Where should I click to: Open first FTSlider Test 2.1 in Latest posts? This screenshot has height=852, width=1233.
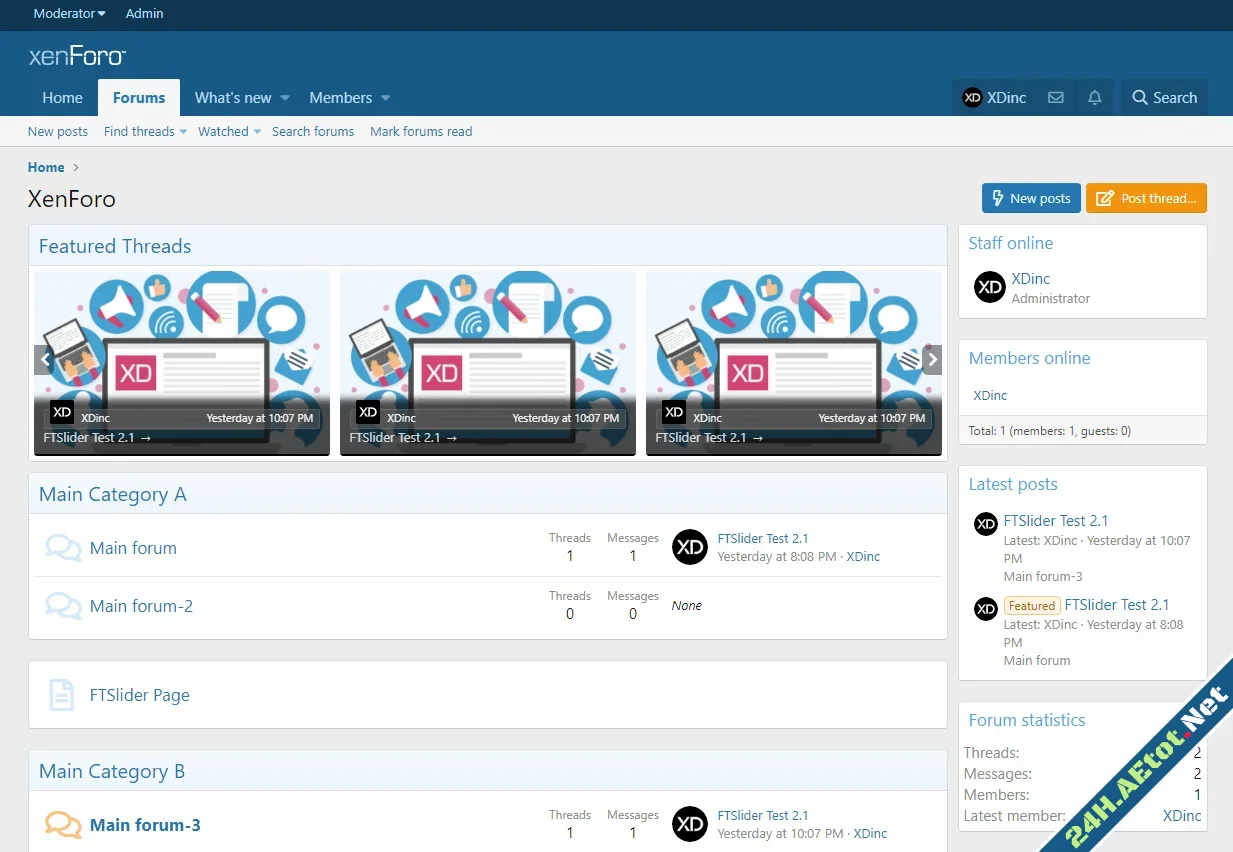pyautogui.click(x=1056, y=521)
